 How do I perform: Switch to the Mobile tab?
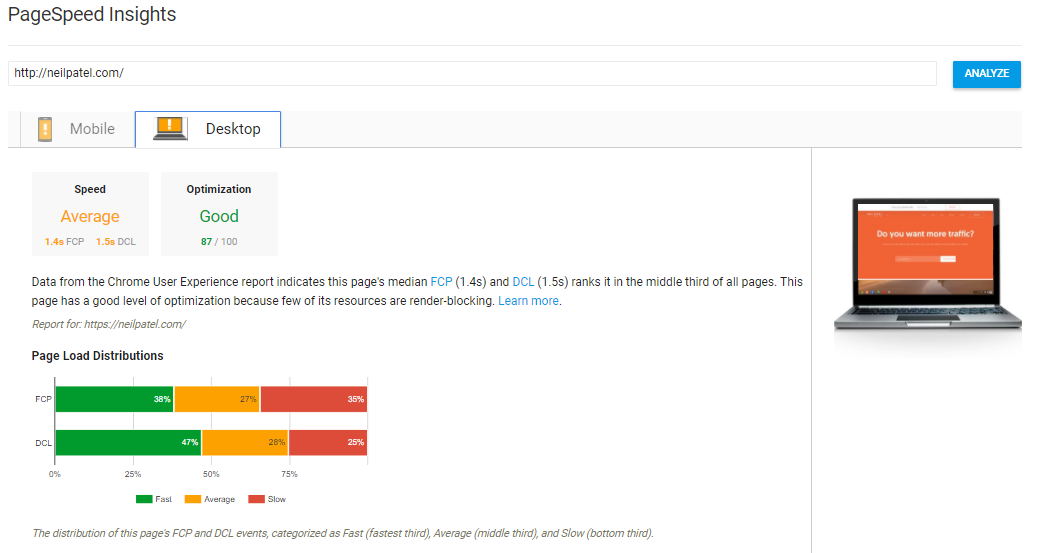click(78, 129)
